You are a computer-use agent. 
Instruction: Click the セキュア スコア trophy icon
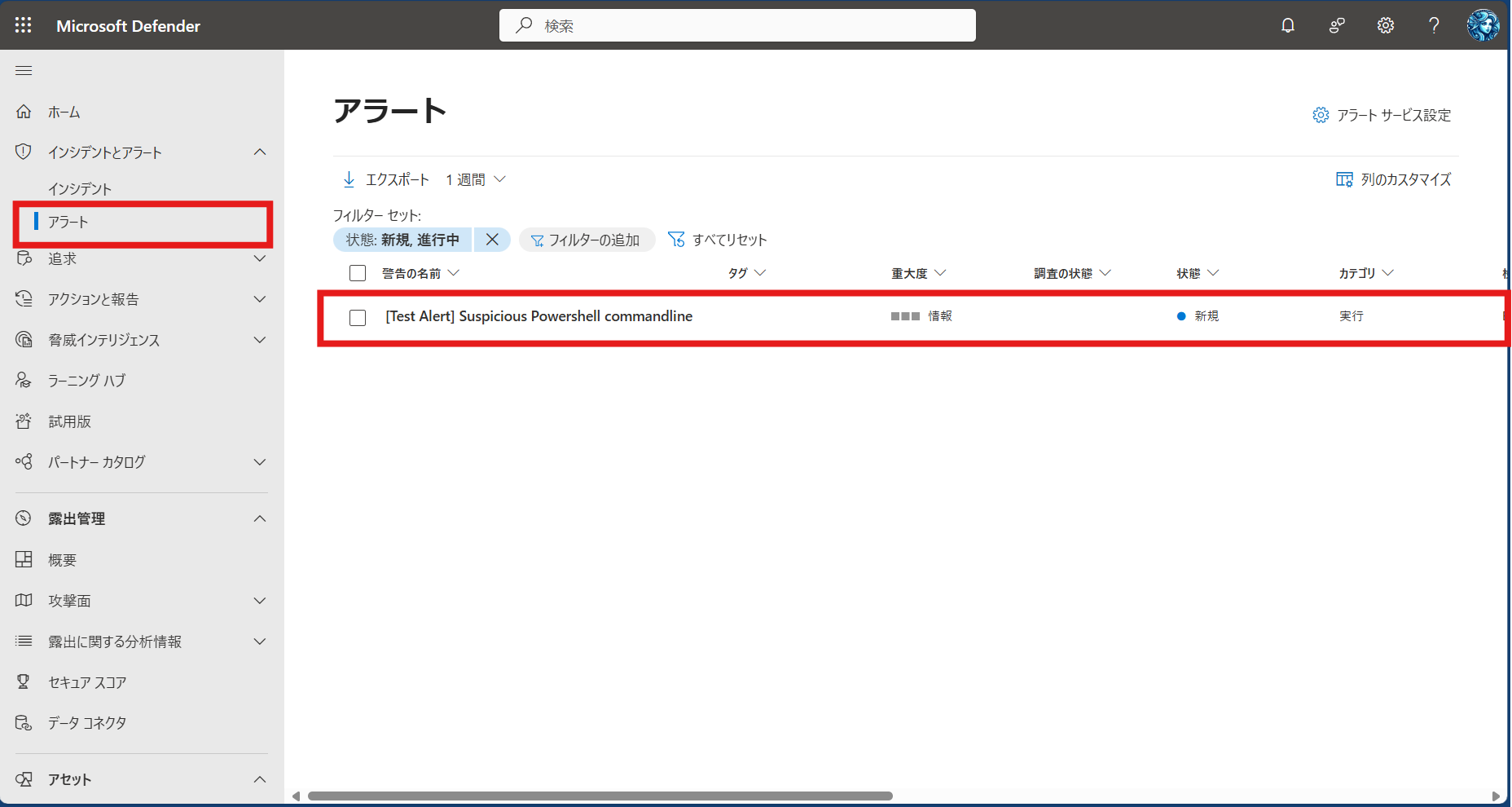point(24,681)
